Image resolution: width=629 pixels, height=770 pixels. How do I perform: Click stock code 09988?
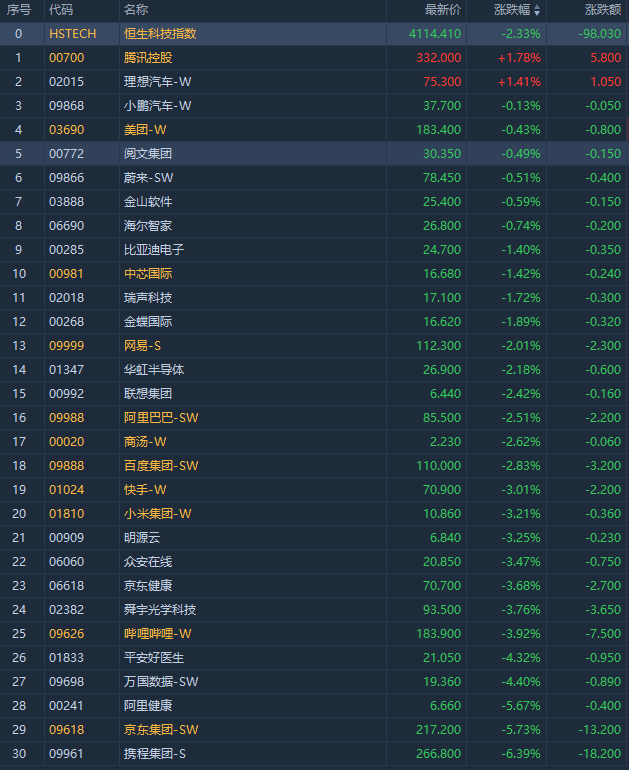click(x=67, y=418)
